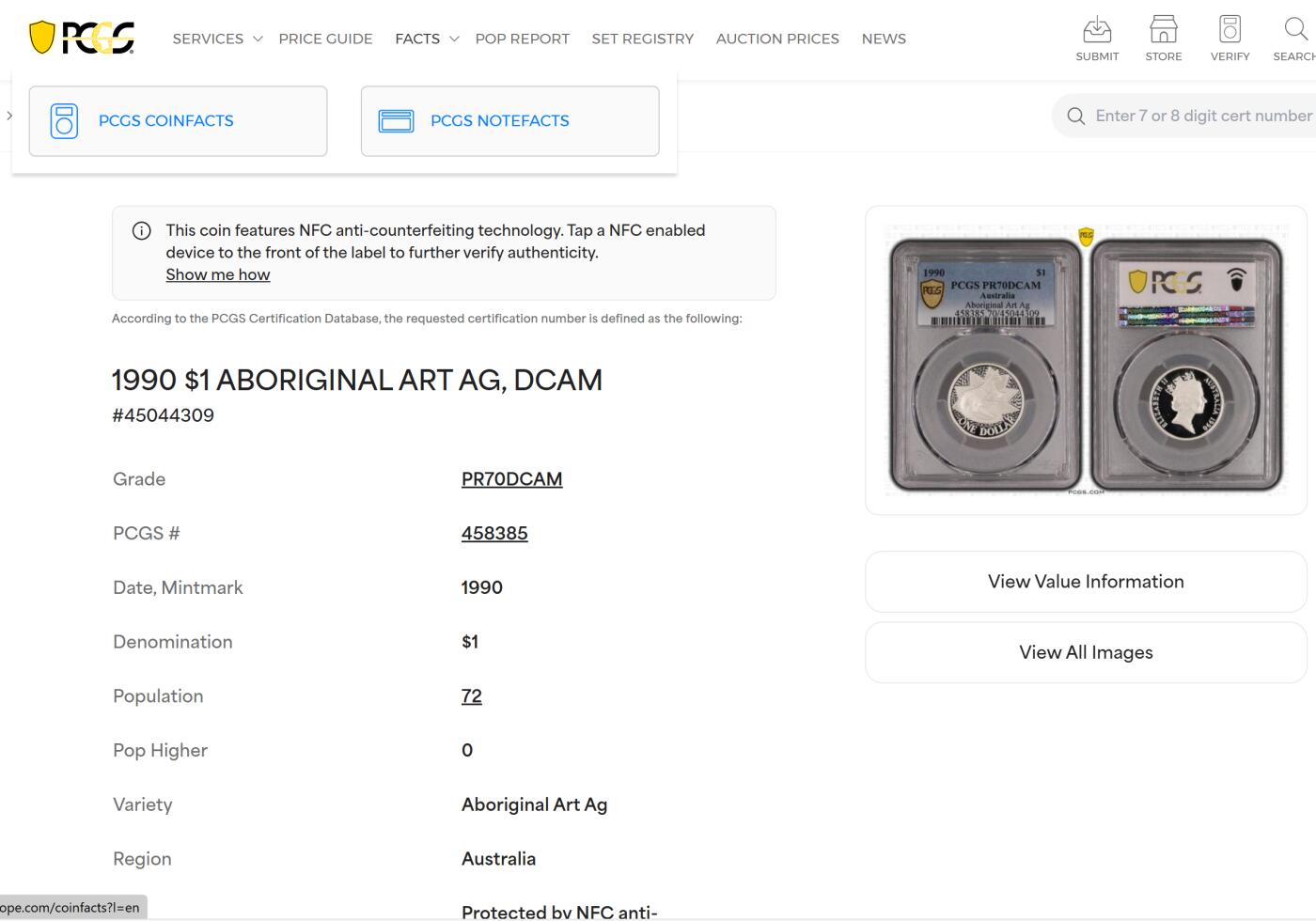Expand the Services dropdown menu
The image size is (1316, 921).
point(217,39)
